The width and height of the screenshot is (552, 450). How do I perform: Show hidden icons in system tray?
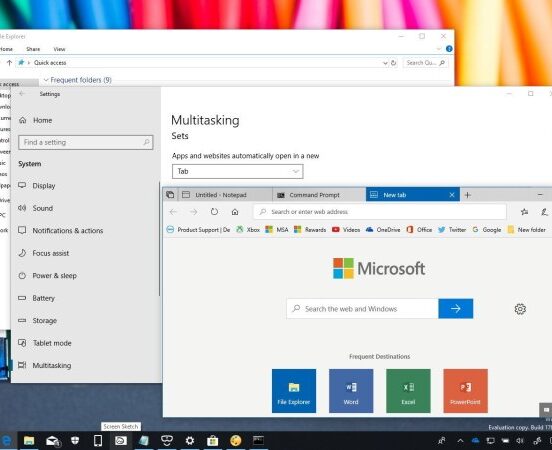click(x=460, y=440)
